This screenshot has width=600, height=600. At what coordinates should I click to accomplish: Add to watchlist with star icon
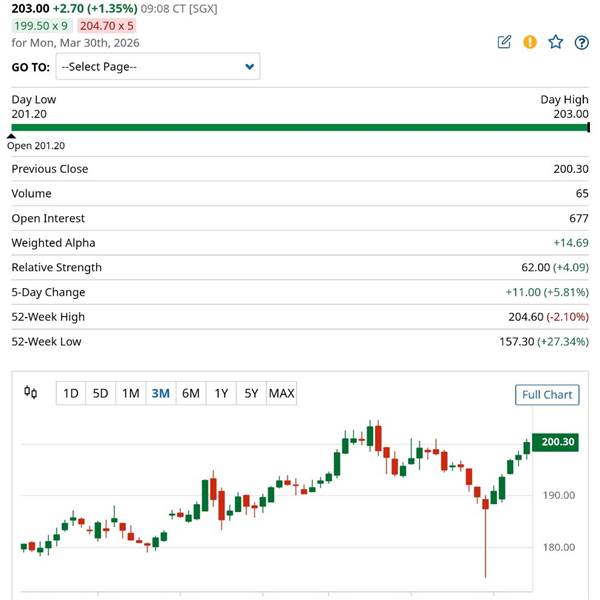click(x=556, y=42)
